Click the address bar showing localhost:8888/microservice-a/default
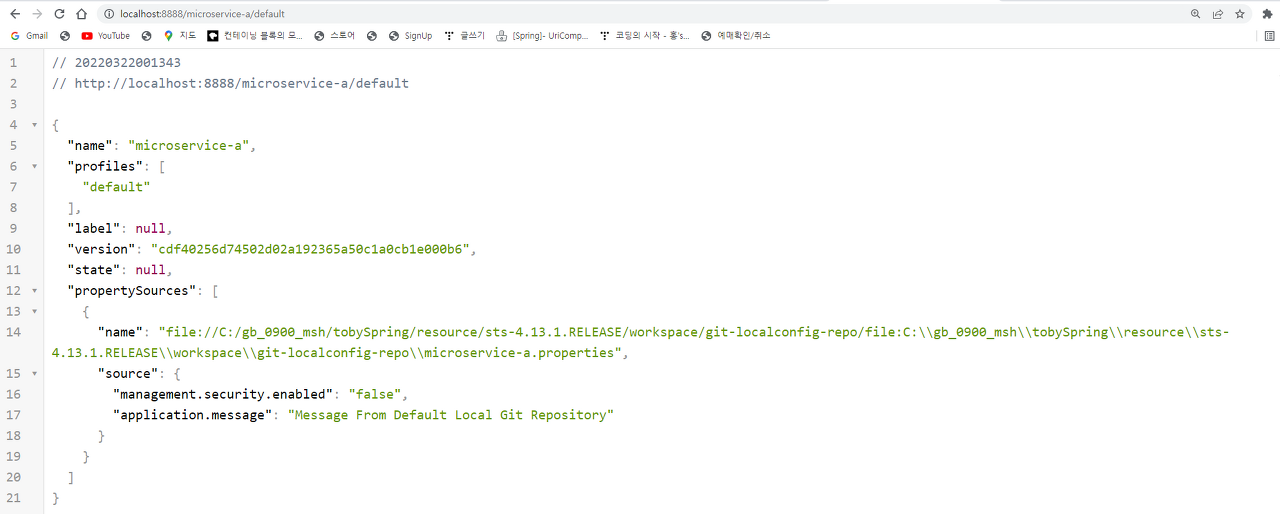The width and height of the screenshot is (1280, 514). click(640, 14)
